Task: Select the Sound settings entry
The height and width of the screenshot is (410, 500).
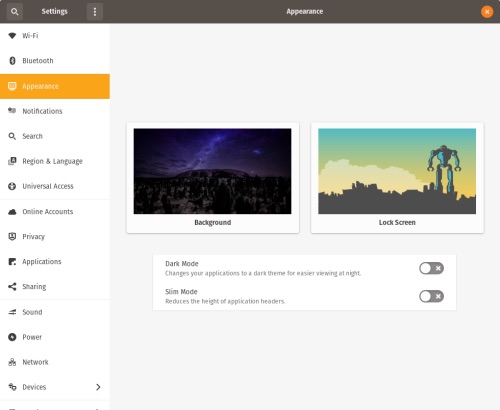Action: click(55, 312)
